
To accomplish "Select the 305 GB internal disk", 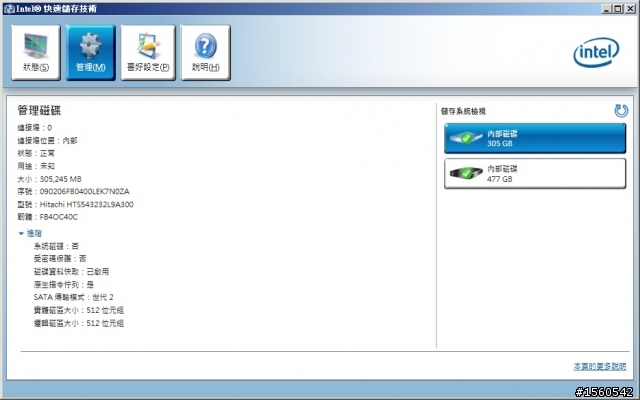I will point(535,138).
